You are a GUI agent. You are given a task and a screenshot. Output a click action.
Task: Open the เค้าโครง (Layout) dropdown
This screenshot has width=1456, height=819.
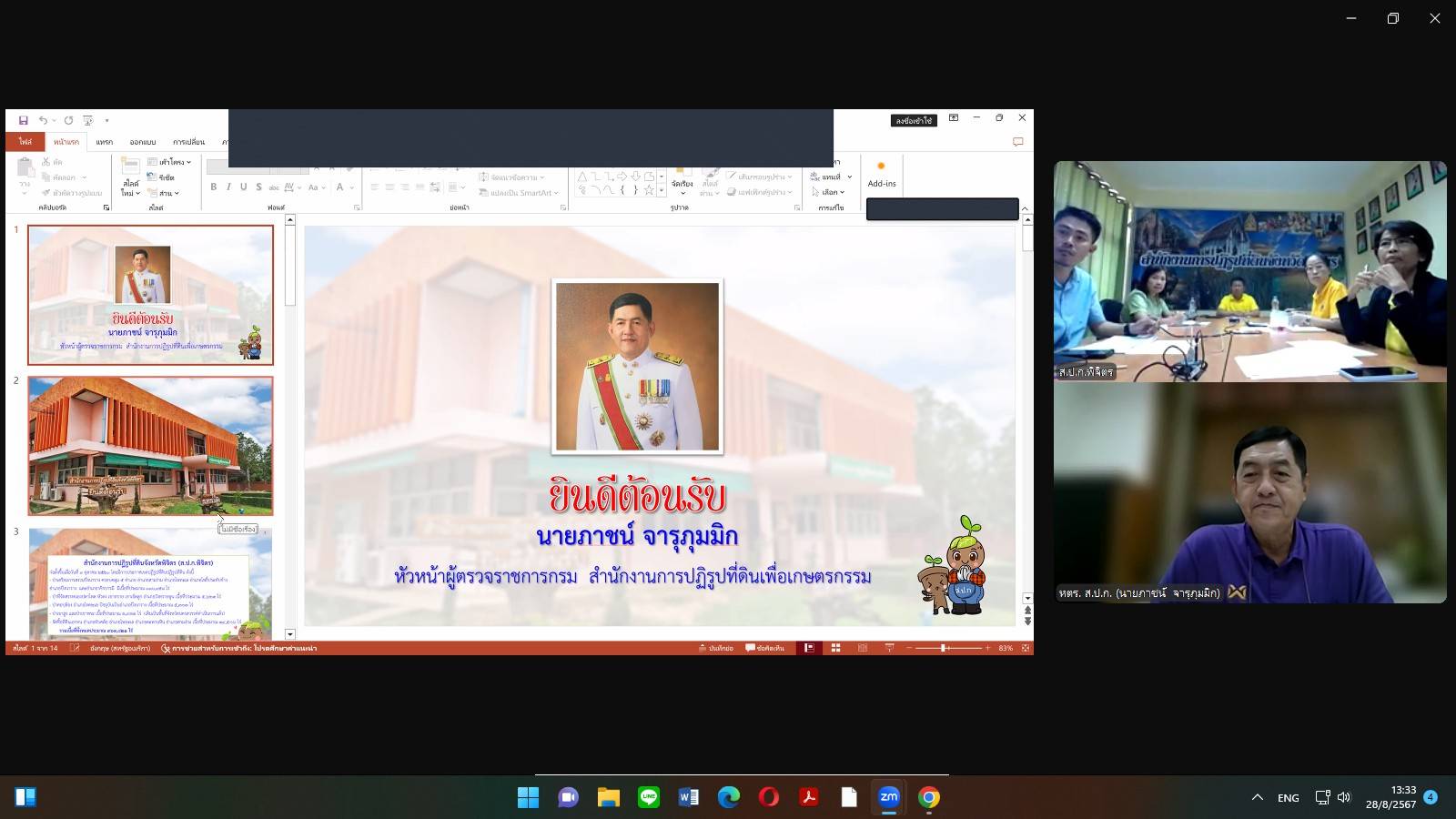169,162
